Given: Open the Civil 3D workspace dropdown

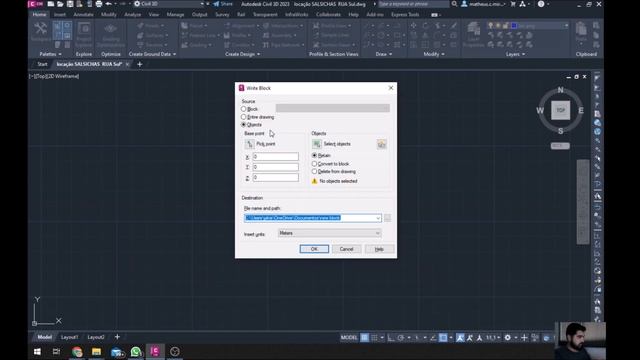Looking at the screenshot, I should 169,4.
